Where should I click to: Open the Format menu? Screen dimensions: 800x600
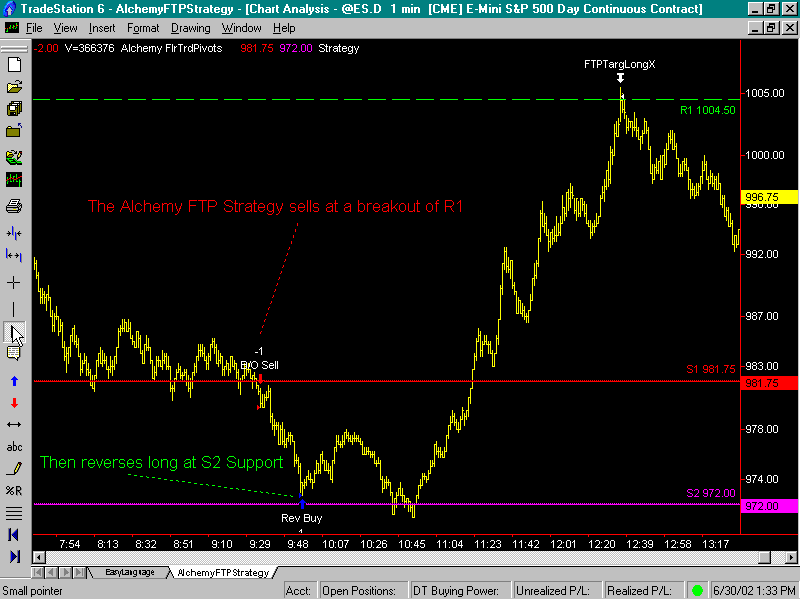(x=143, y=28)
